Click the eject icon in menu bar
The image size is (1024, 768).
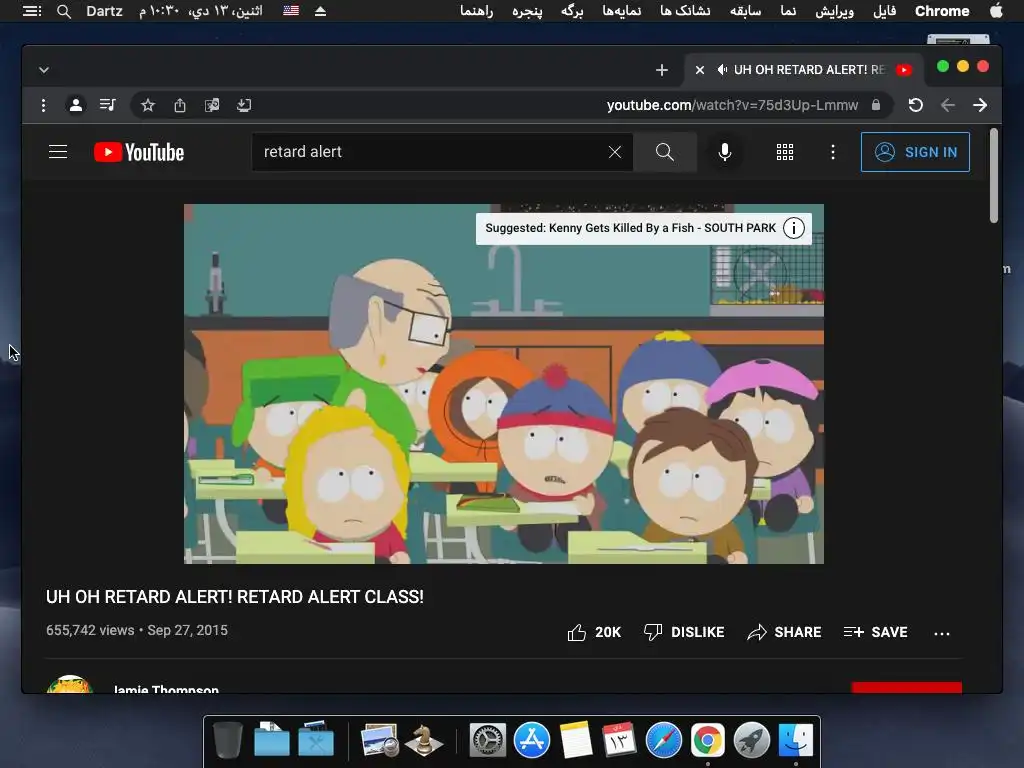click(x=320, y=11)
